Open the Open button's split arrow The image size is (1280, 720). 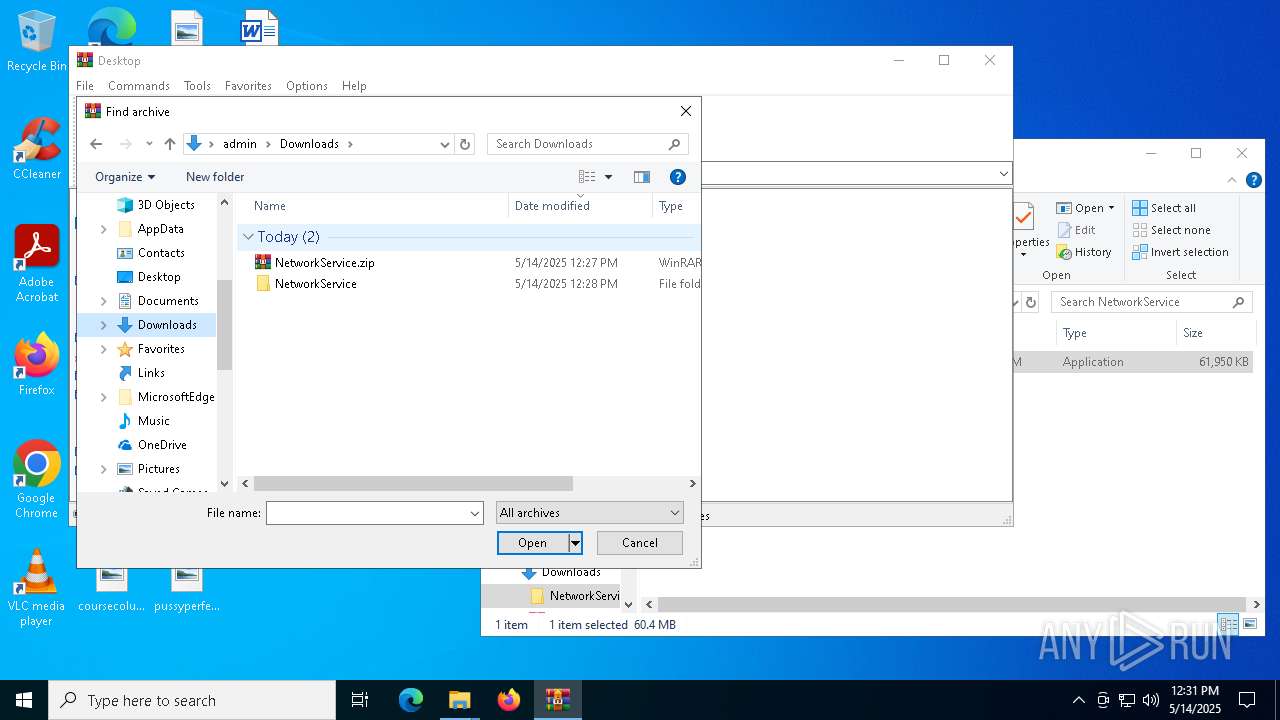(x=575, y=543)
